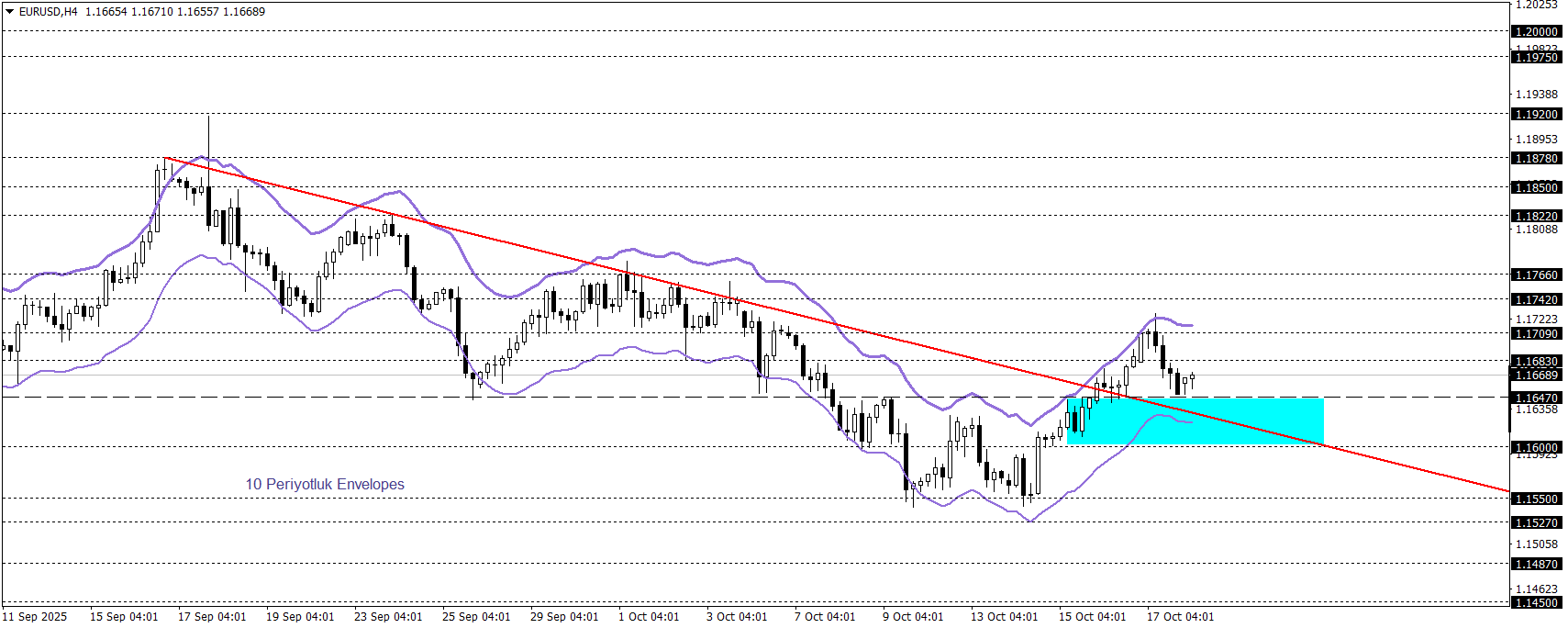The height and width of the screenshot is (628, 1568).
Task: Click the 1.18088 price scale value
Action: point(1536,229)
